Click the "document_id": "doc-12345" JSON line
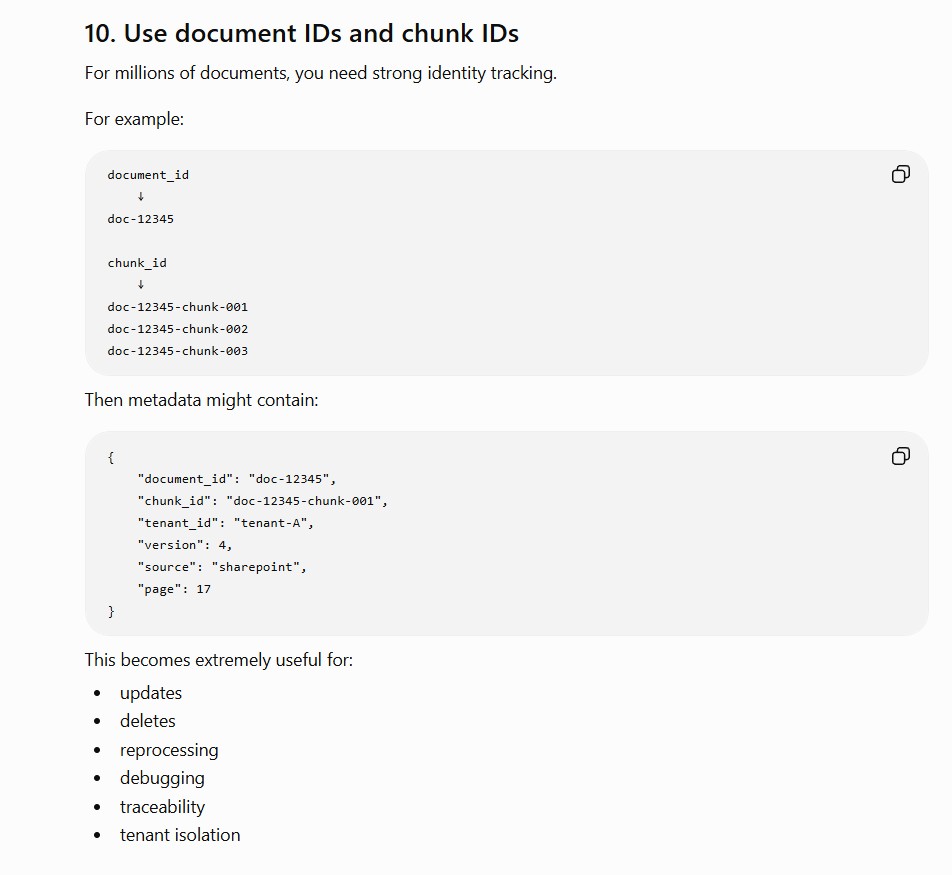 237,478
